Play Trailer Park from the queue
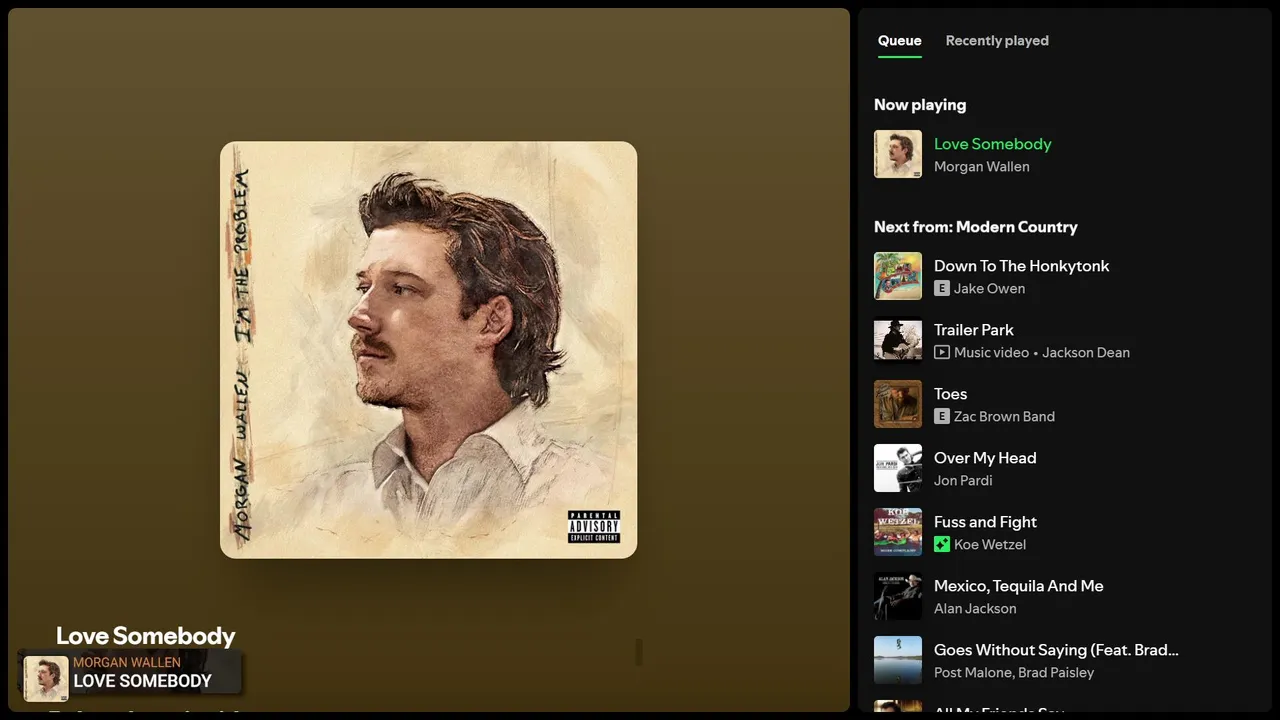This screenshot has width=1280, height=720. 973,330
